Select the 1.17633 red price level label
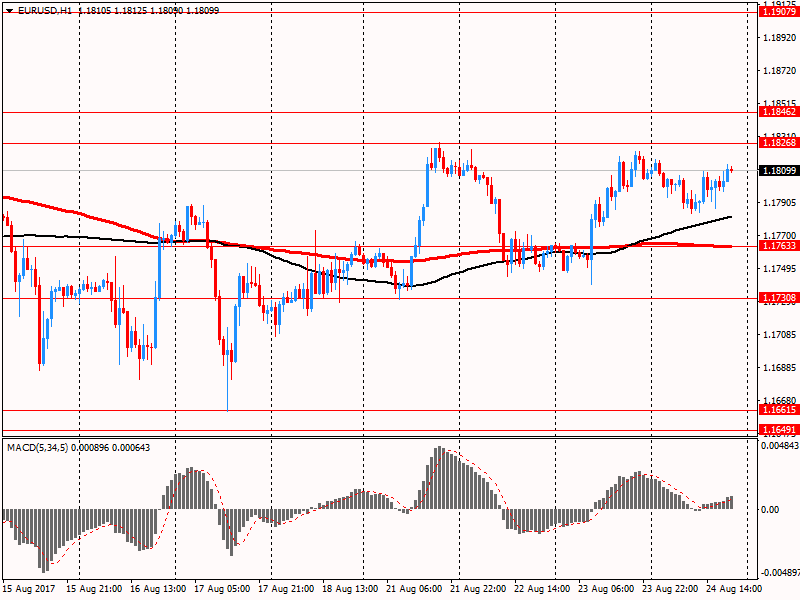This screenshot has width=800, height=600. tap(779, 246)
